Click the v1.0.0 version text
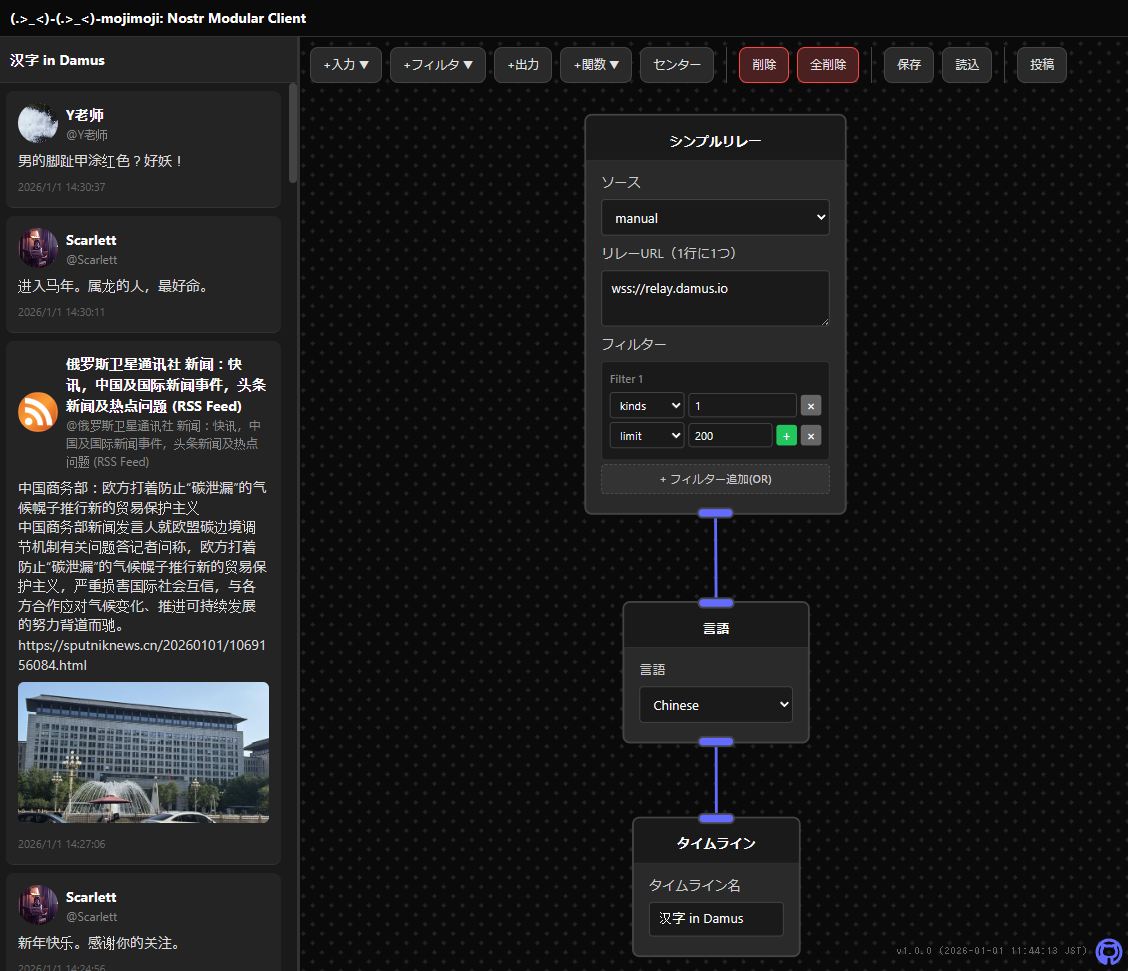This screenshot has height=971, width=1128. 993,951
